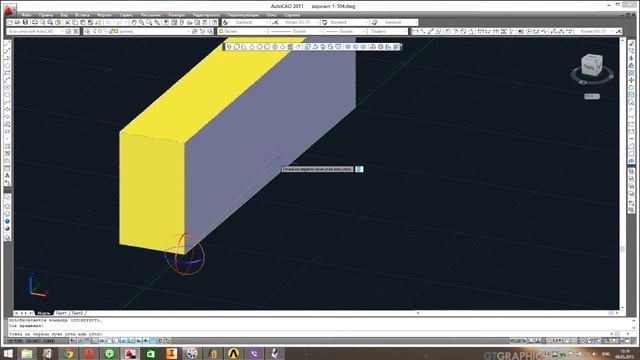The width and height of the screenshot is (640, 360).
Task: Click the Open file icon
Action: click(x=18, y=22)
